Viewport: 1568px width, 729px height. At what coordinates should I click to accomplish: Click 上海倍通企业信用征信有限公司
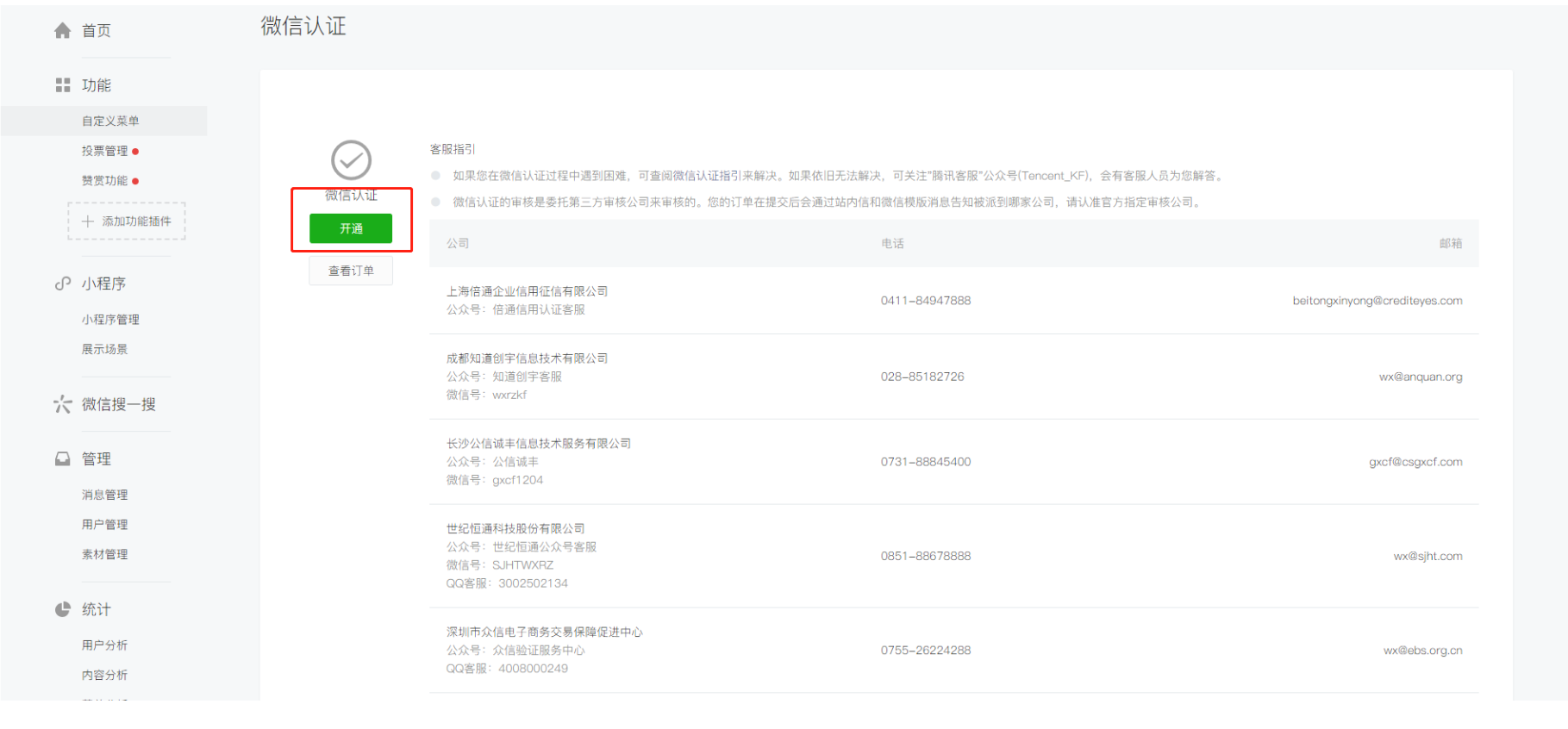[x=528, y=291]
